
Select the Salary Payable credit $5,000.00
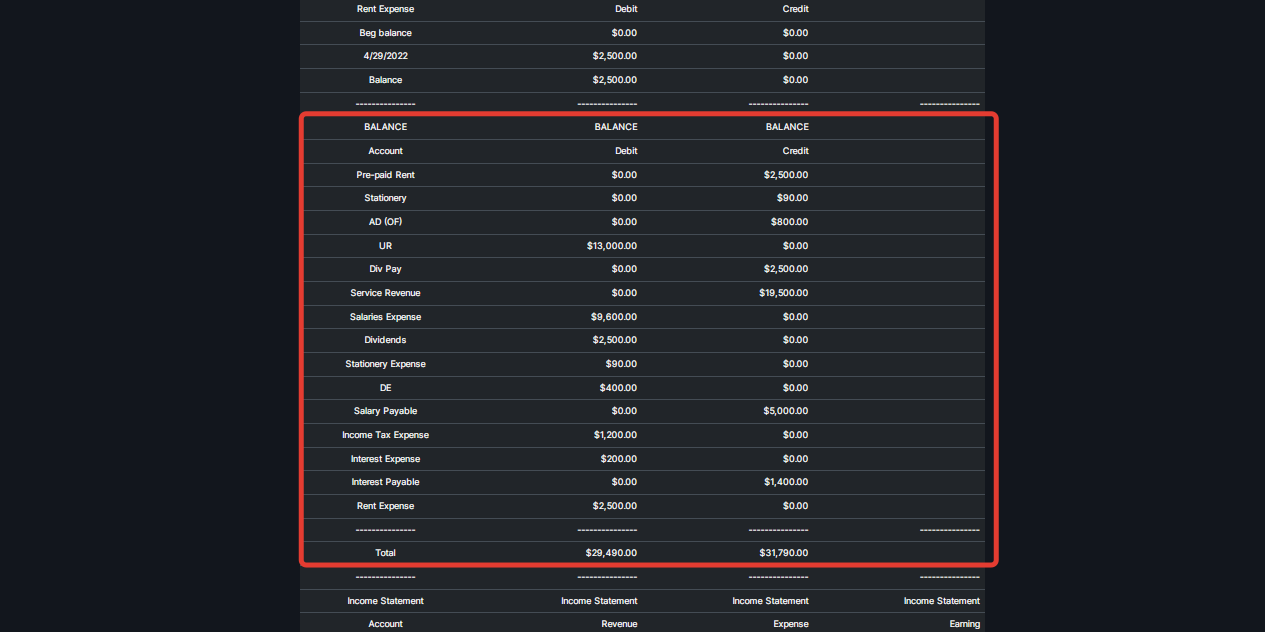pos(786,411)
